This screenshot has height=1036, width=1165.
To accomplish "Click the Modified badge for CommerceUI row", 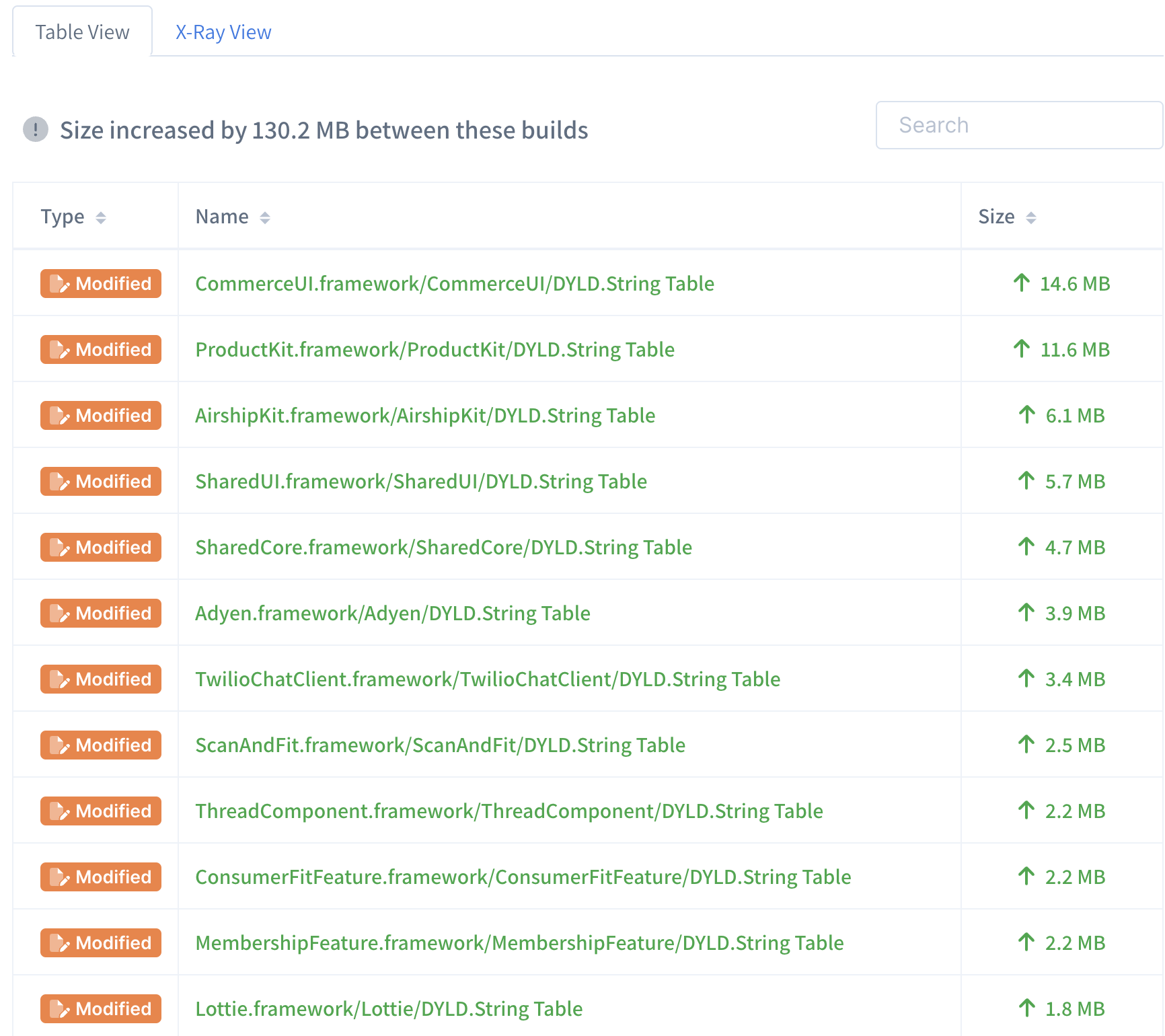I will pos(101,283).
